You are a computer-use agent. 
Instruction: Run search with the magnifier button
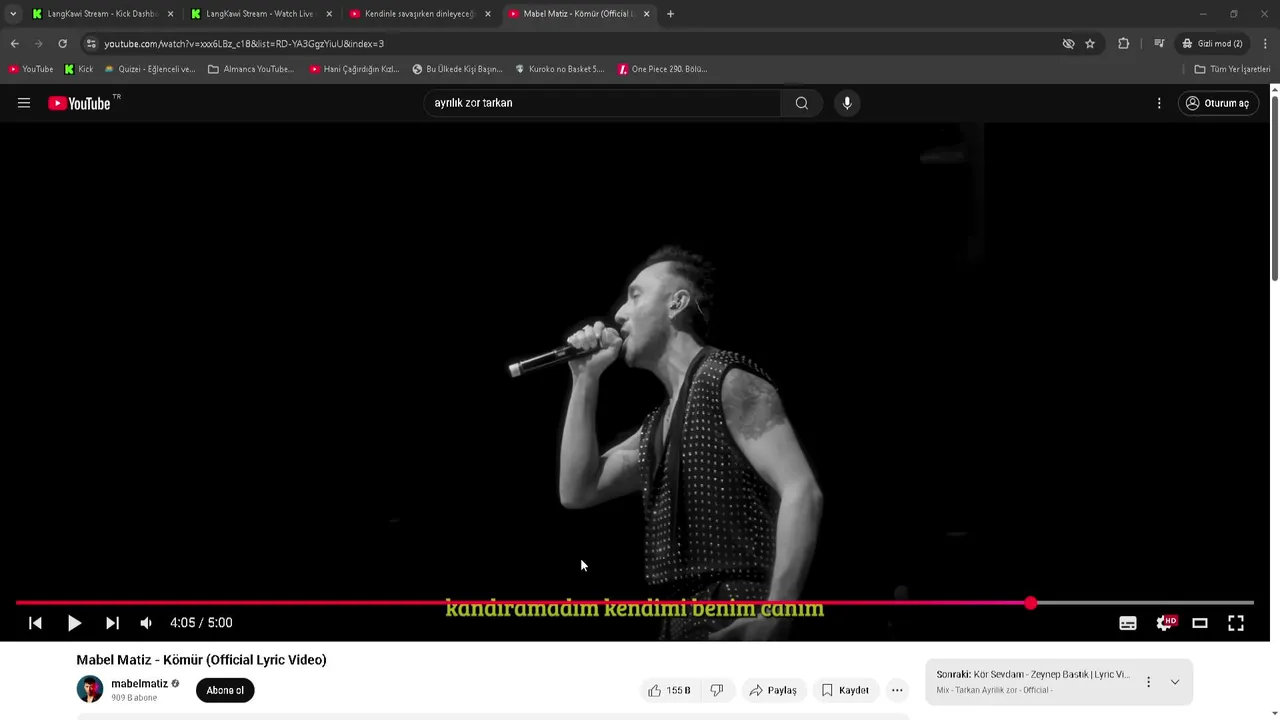tap(801, 103)
